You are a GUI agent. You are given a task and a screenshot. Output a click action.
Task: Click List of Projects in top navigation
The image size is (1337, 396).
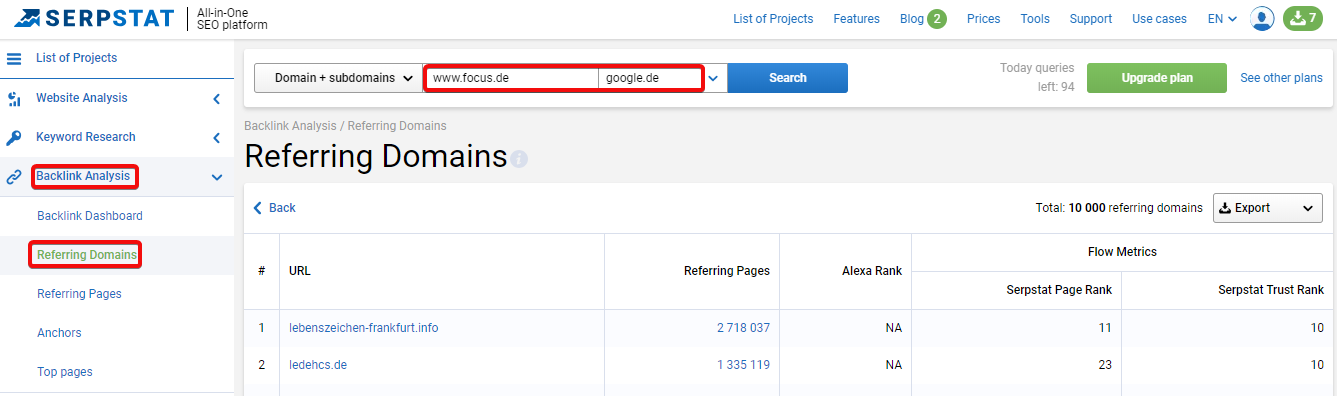(x=773, y=19)
